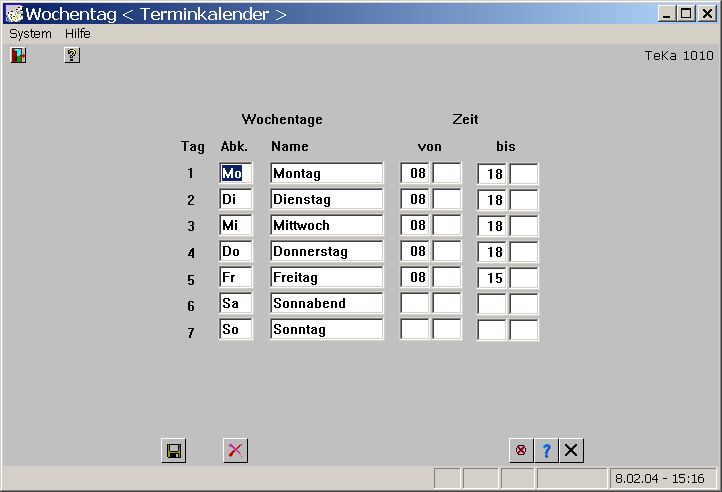
Task: Click the pink cross delete icon
Action: pos(235,451)
